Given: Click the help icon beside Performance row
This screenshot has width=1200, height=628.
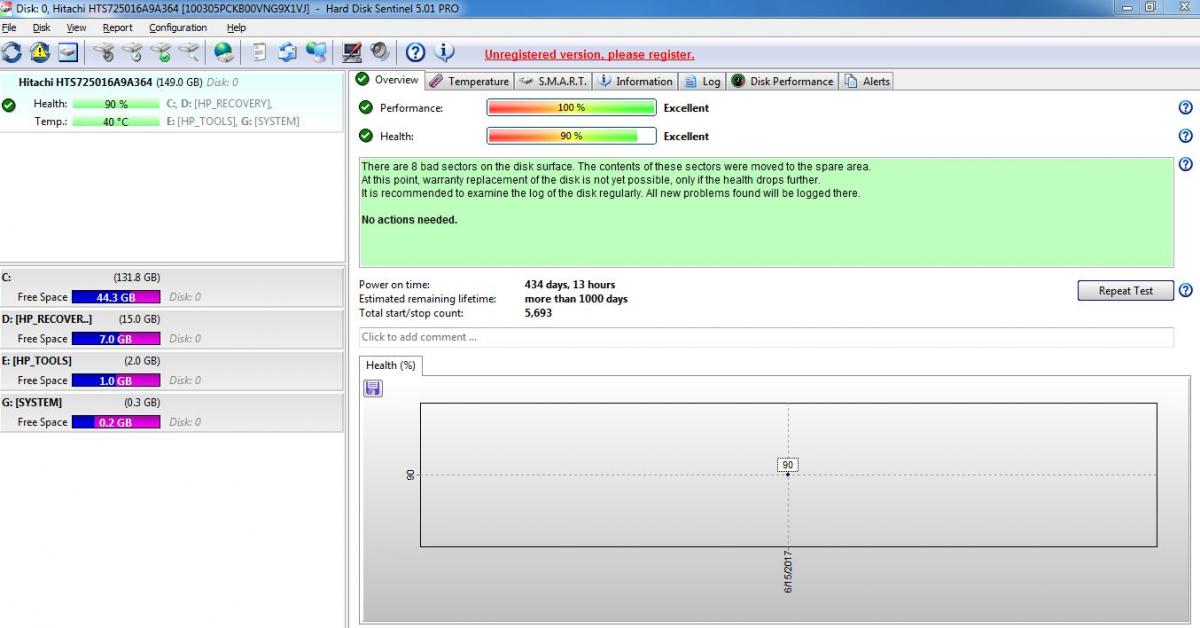Looking at the screenshot, I should click(x=1186, y=108).
